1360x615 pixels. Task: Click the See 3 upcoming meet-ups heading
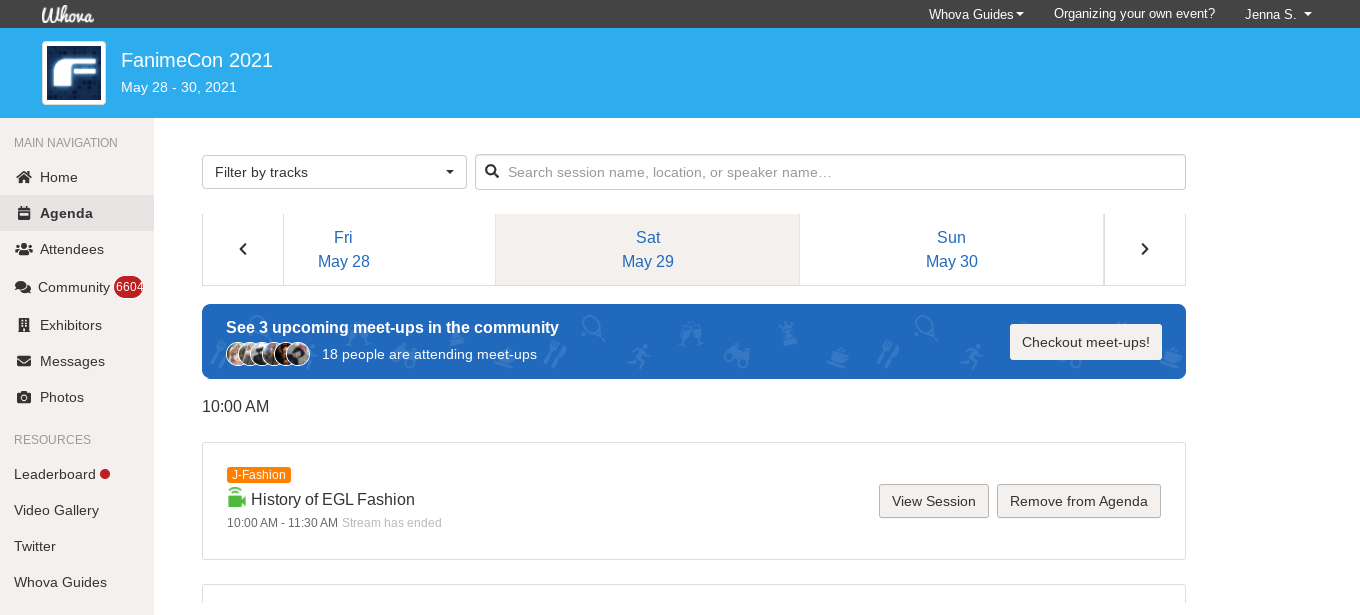point(392,327)
